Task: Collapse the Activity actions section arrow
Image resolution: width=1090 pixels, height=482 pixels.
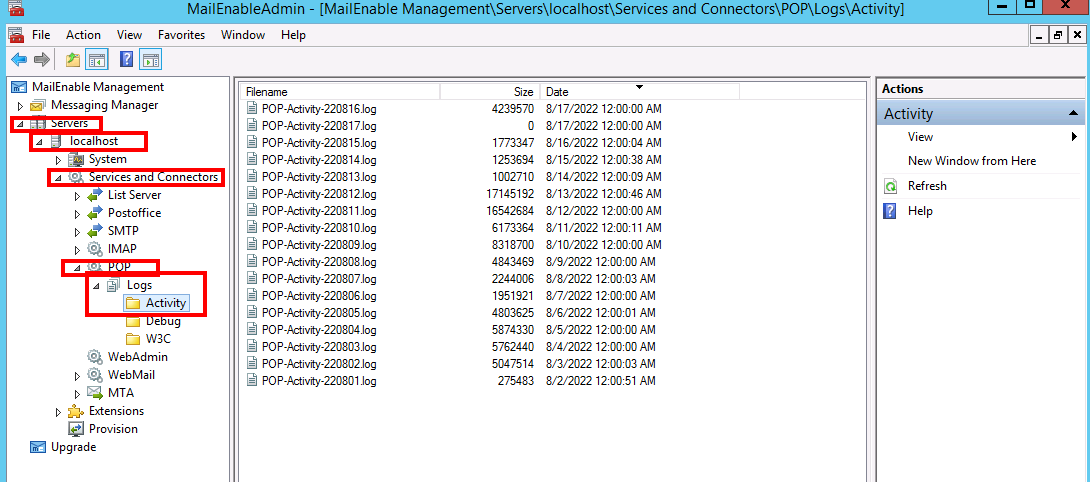Action: click(x=1073, y=113)
